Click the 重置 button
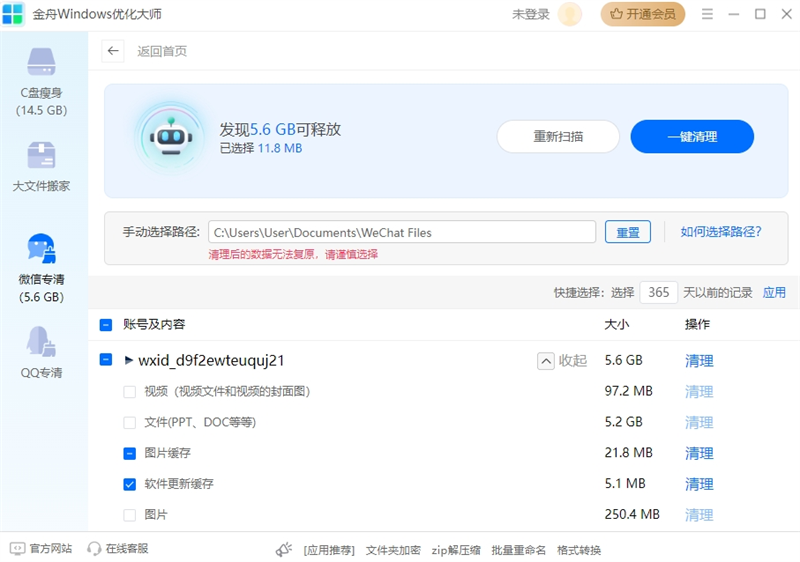This screenshot has width=800, height=562. [x=628, y=232]
